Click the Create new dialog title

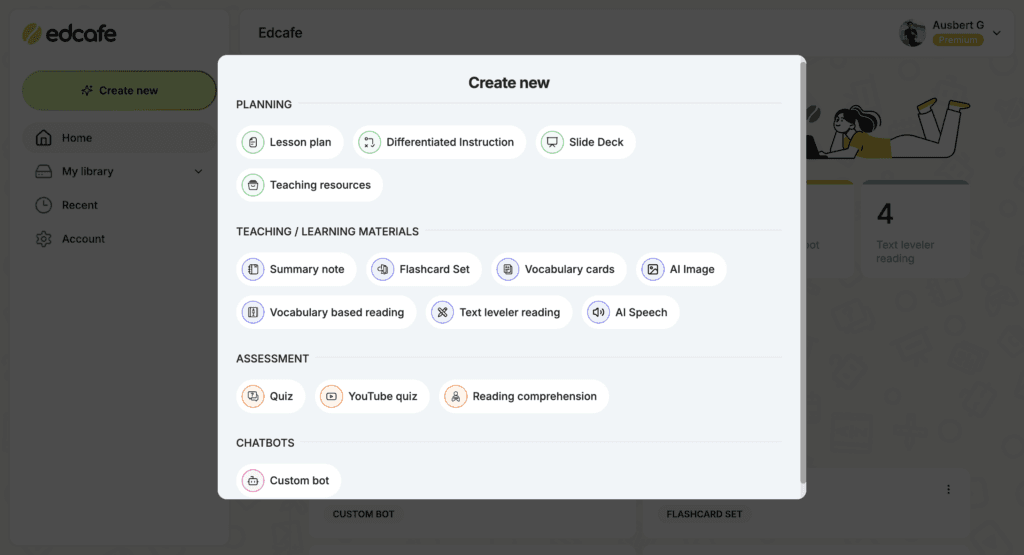pos(509,83)
